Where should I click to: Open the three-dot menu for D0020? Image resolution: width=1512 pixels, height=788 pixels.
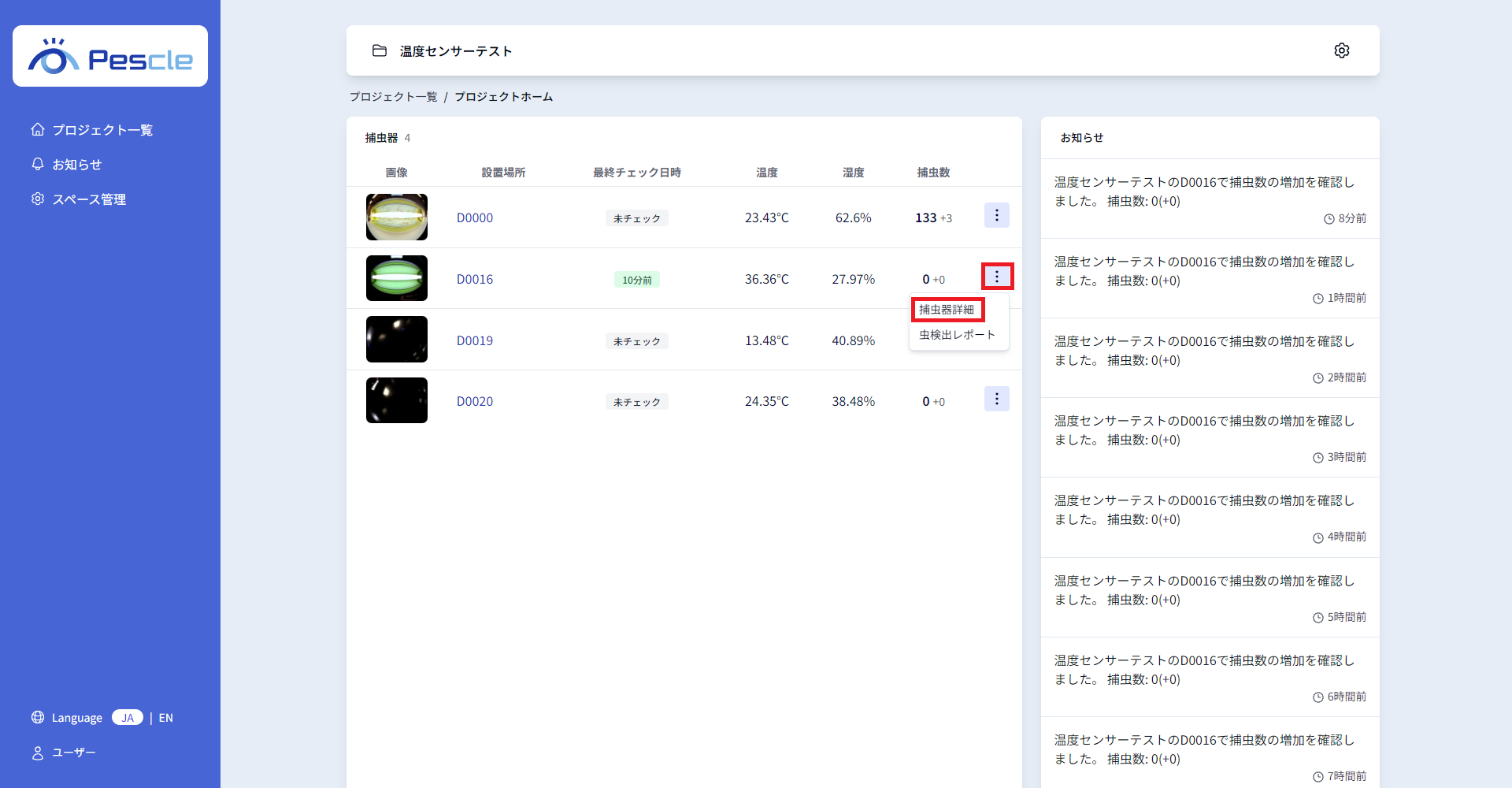pos(996,399)
